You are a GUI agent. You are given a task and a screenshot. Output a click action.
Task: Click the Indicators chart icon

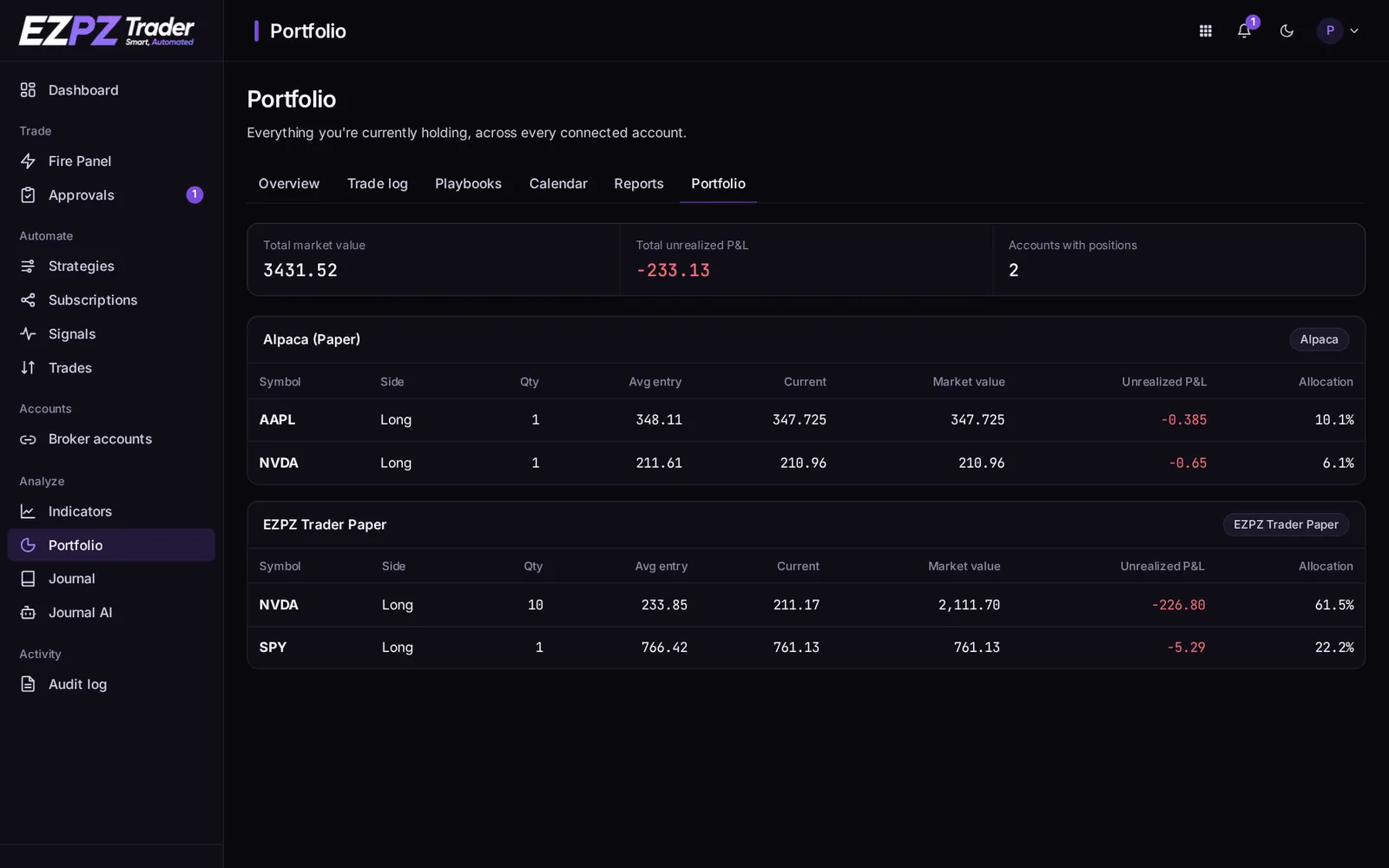(x=28, y=512)
